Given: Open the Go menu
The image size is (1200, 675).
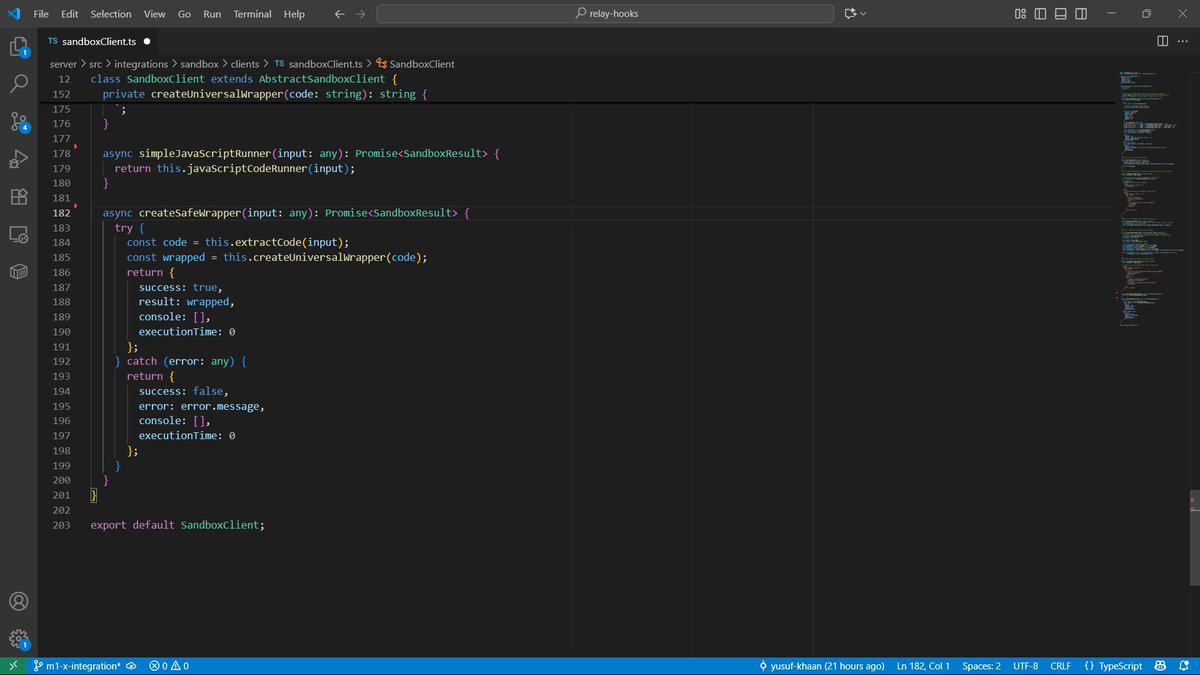Looking at the screenshot, I should point(184,14).
